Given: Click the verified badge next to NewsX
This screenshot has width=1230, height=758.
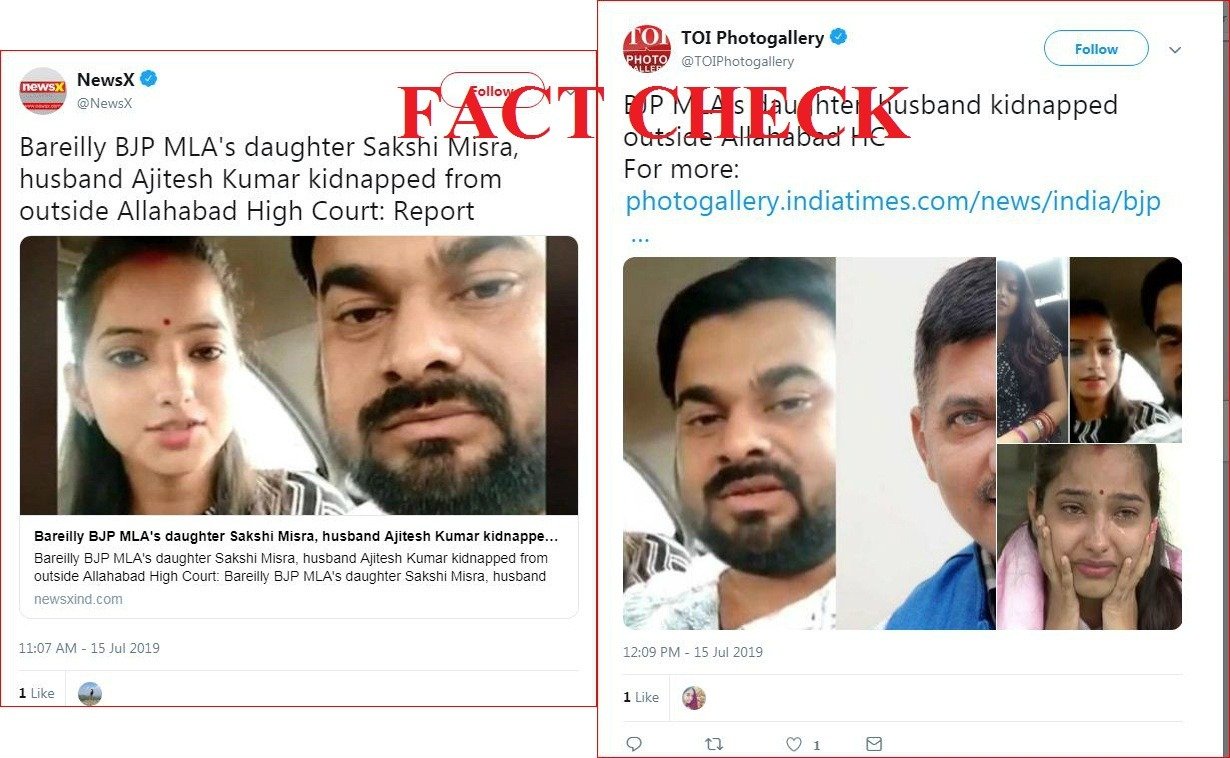Looking at the screenshot, I should click(x=148, y=79).
